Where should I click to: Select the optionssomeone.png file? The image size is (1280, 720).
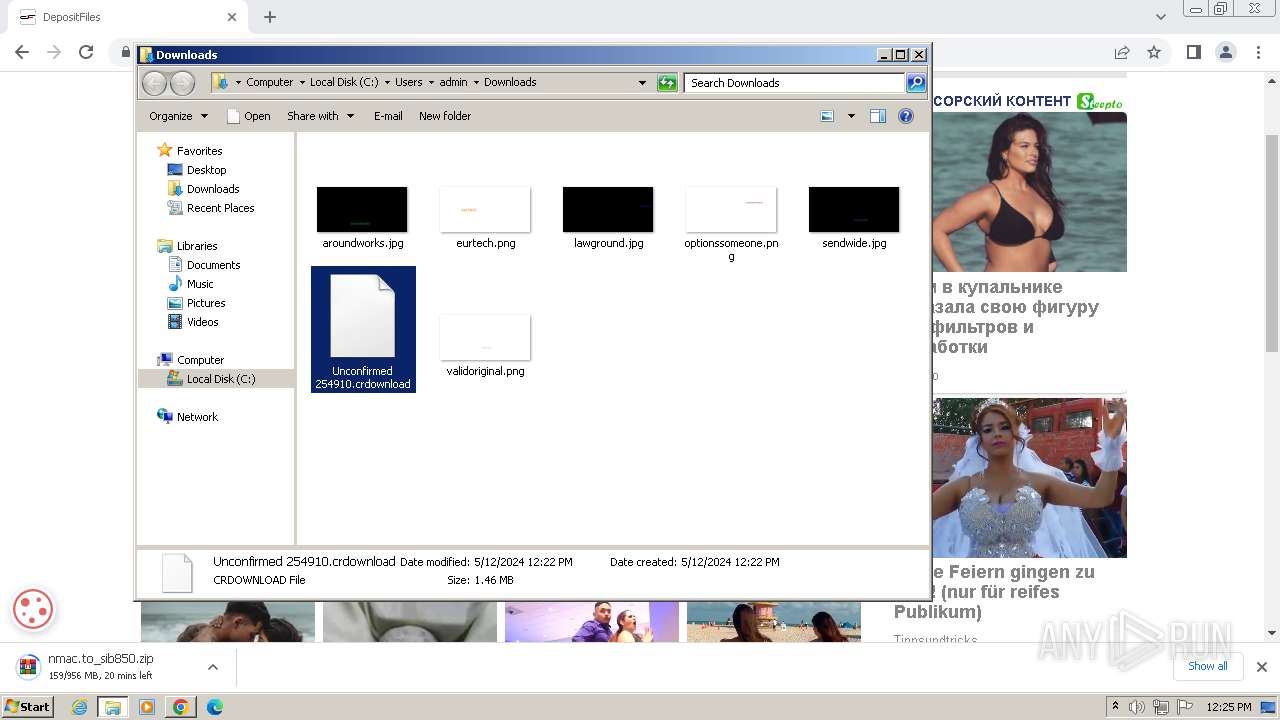coord(731,223)
